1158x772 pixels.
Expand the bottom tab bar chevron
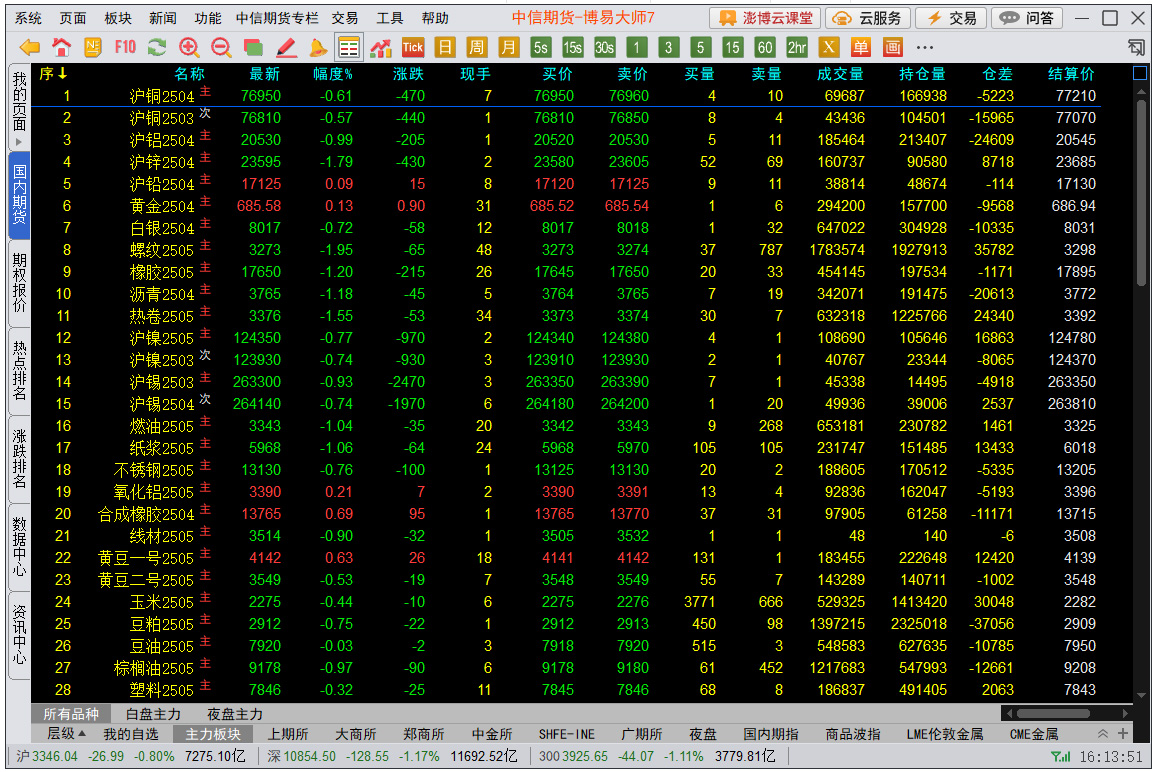1103,734
